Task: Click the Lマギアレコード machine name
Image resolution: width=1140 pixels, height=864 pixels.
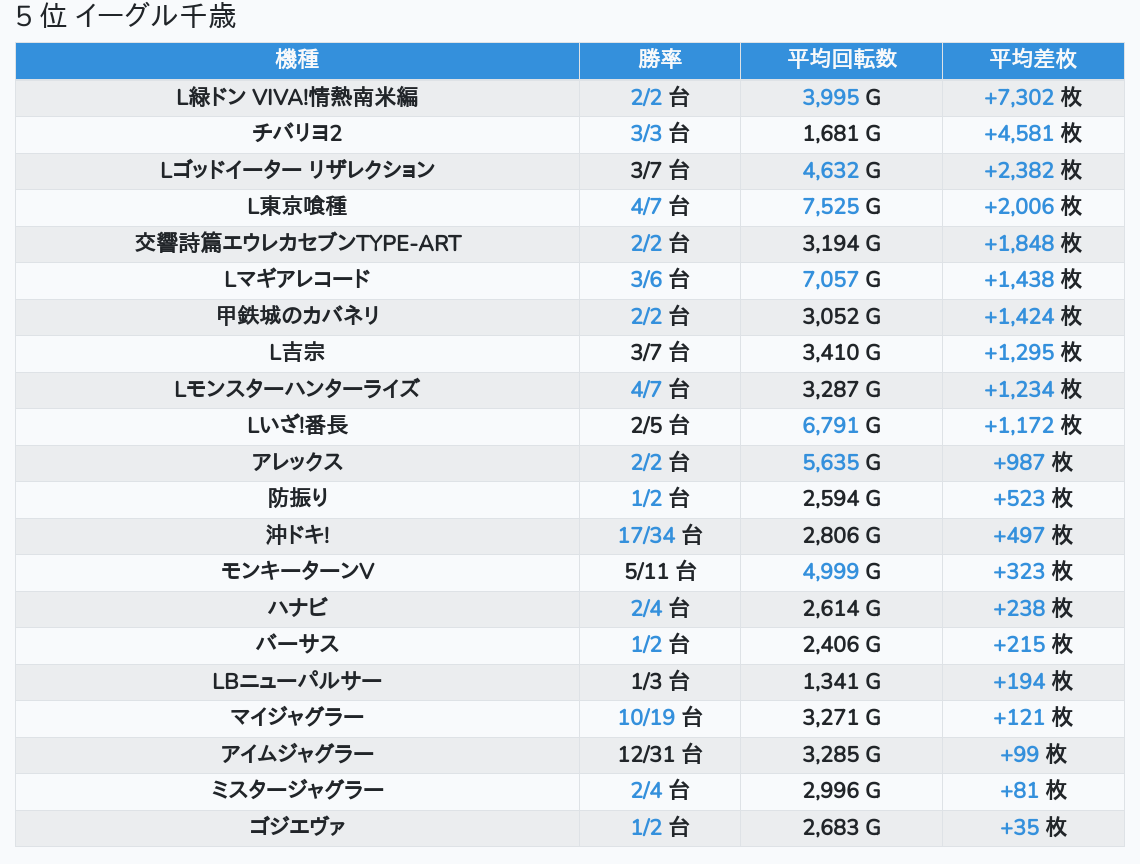Action: point(297,279)
